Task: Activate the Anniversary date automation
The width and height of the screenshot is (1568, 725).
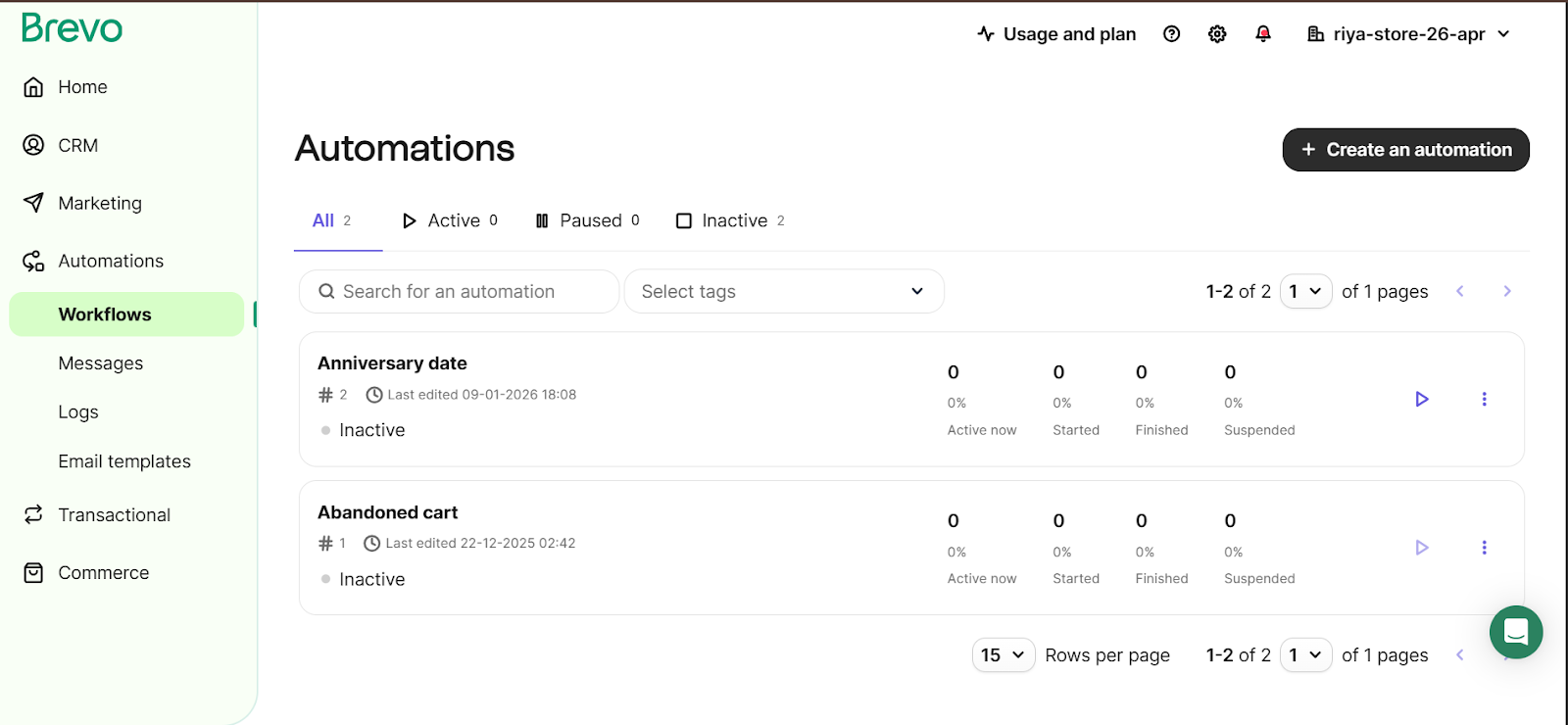Action: pos(1422,399)
